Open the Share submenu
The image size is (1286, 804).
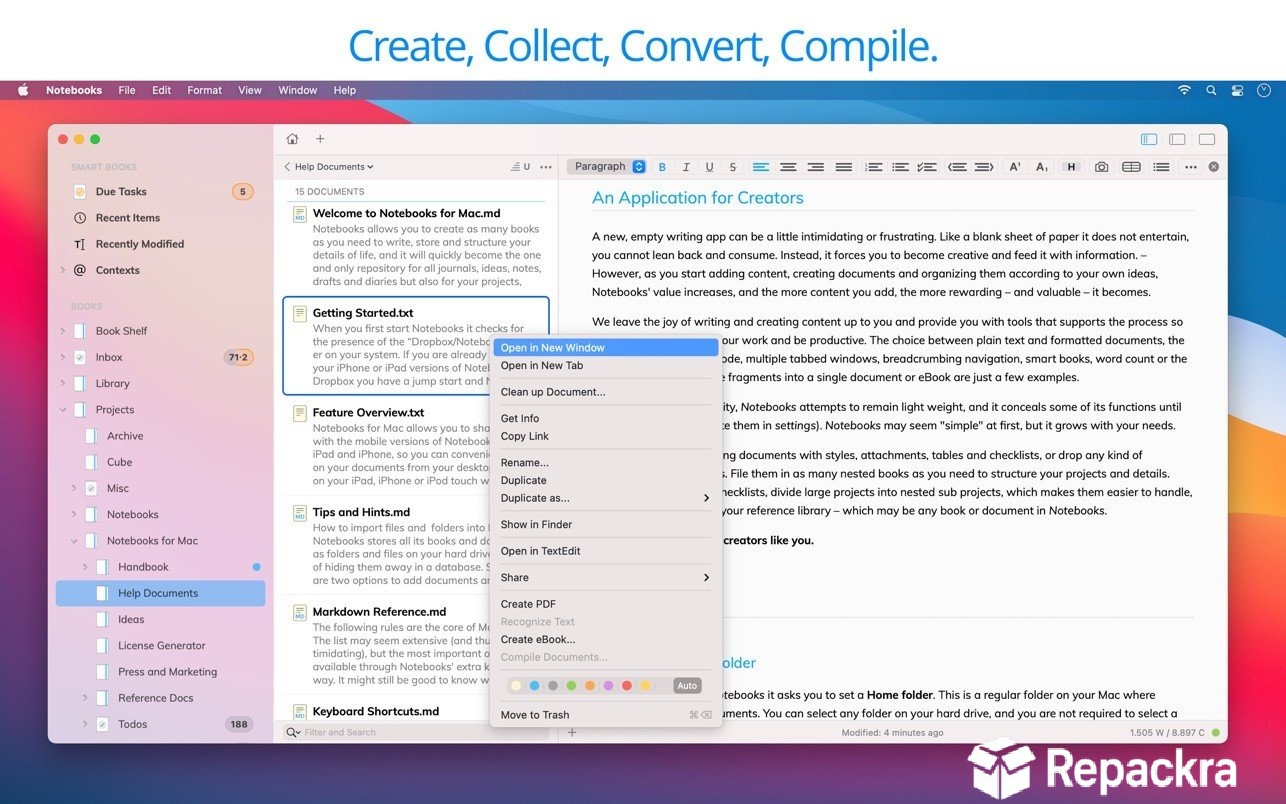click(606, 577)
